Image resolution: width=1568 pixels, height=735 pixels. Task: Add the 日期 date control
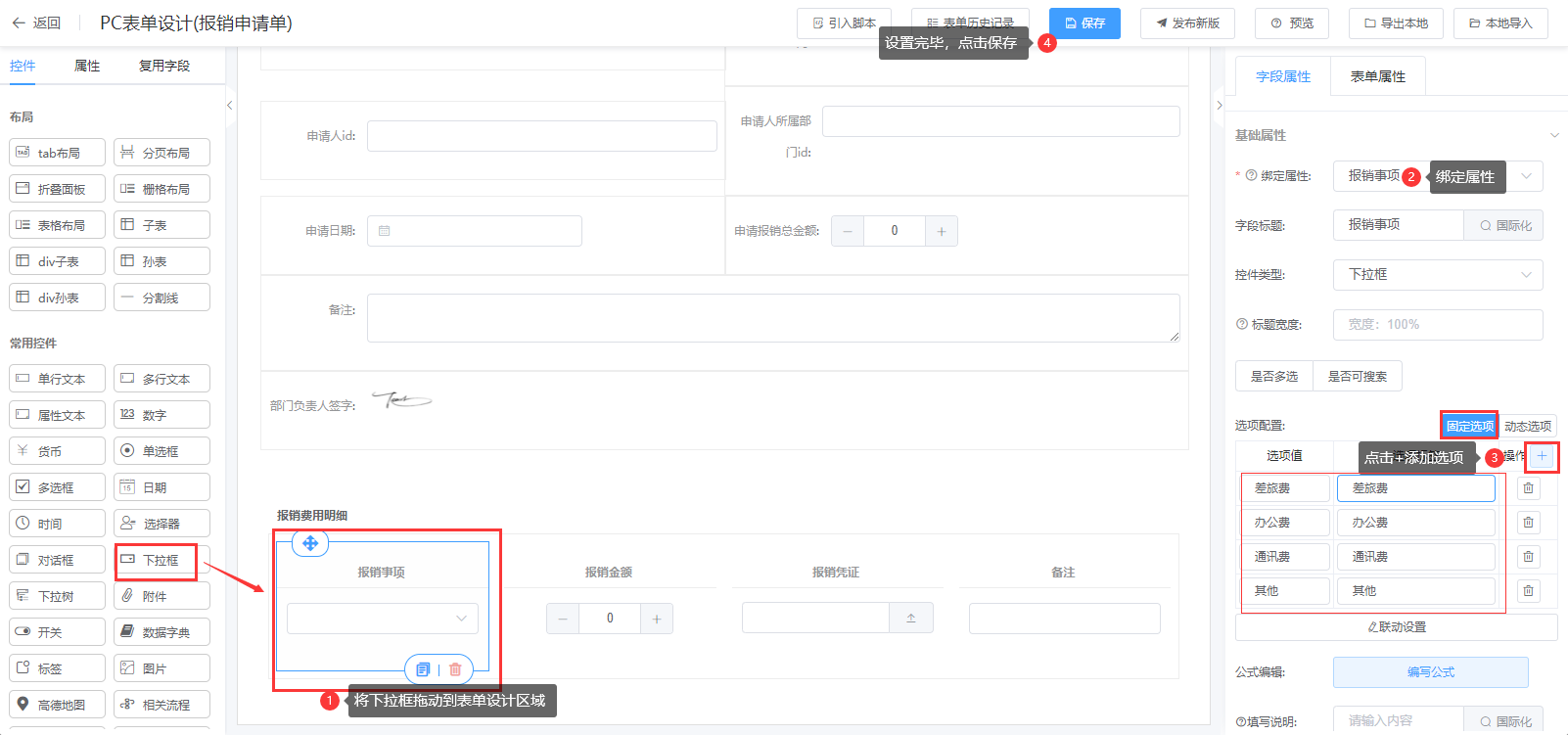tap(161, 487)
